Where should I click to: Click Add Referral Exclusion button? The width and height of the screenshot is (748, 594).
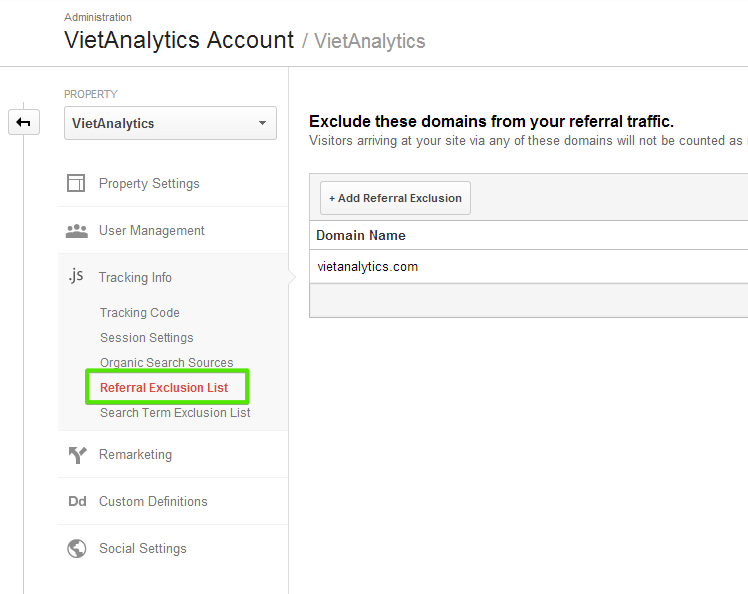[395, 198]
